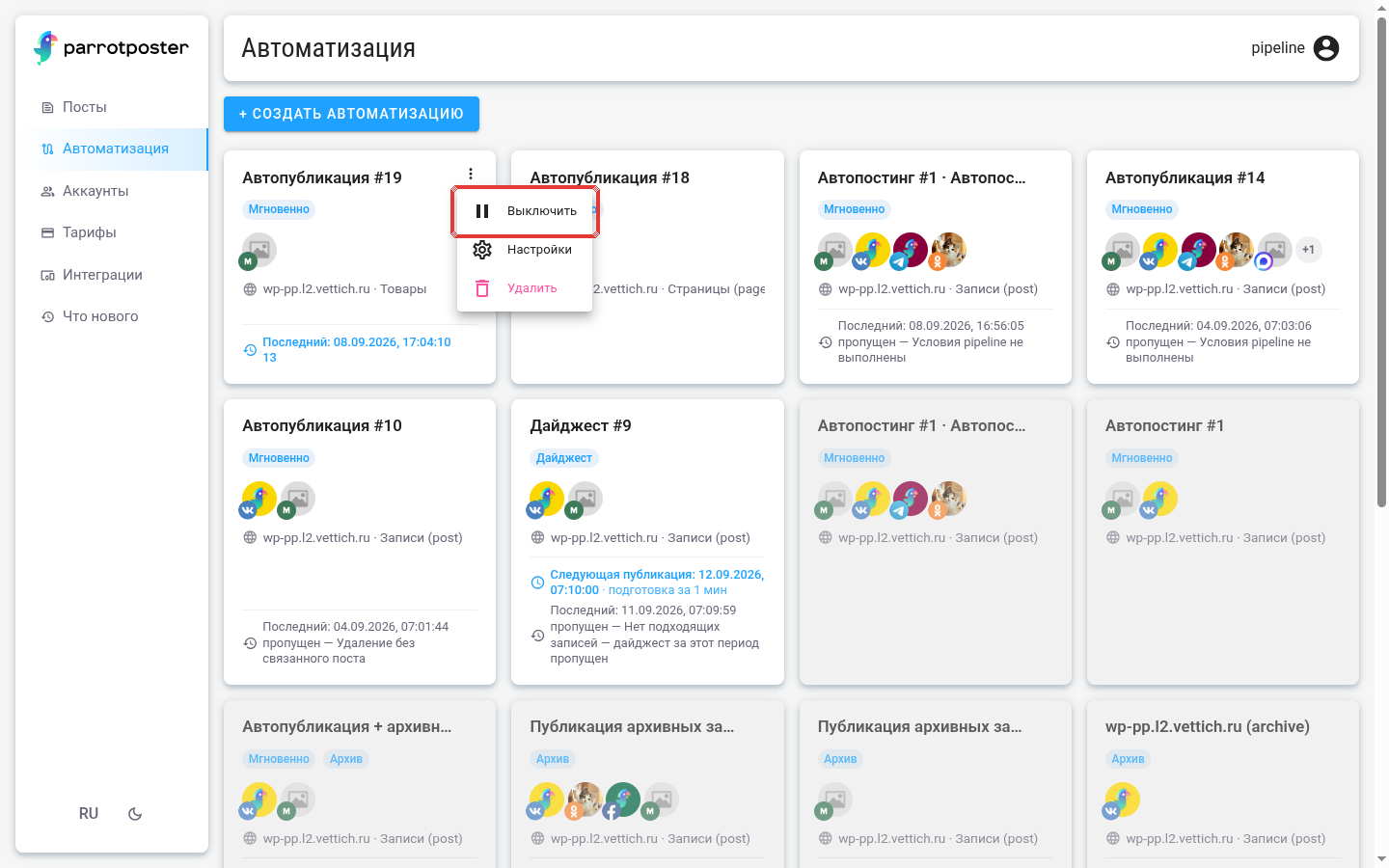
Task: Click the page vertical scrollbar
Action: point(1381,260)
